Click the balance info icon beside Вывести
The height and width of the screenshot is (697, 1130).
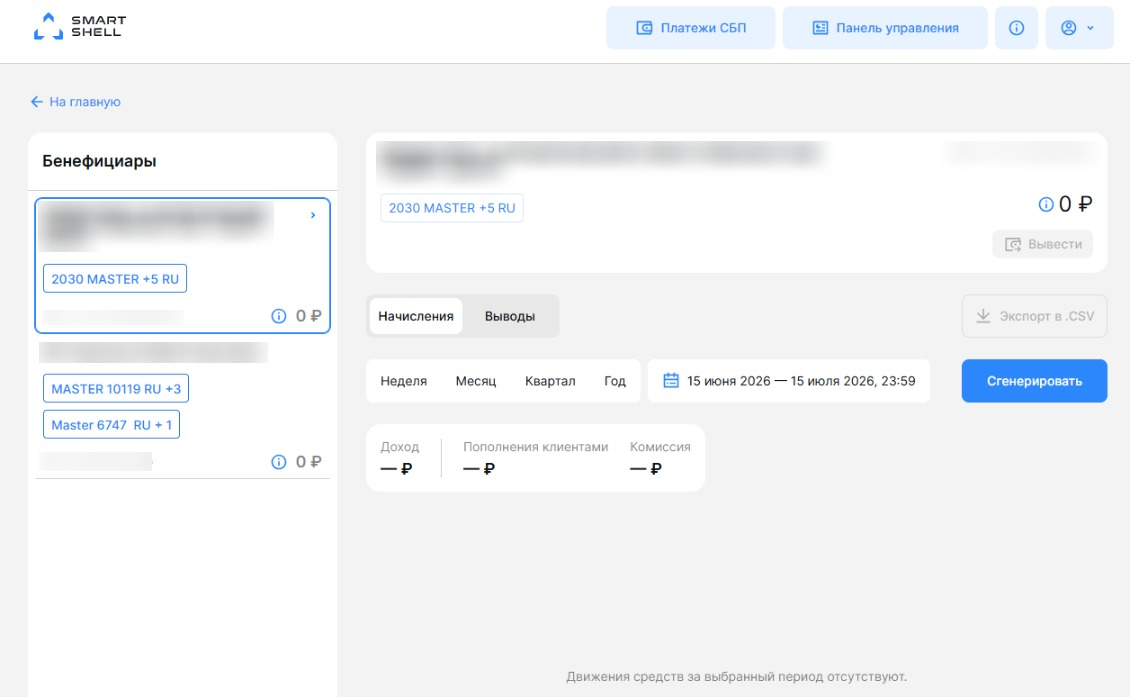[x=1046, y=205]
